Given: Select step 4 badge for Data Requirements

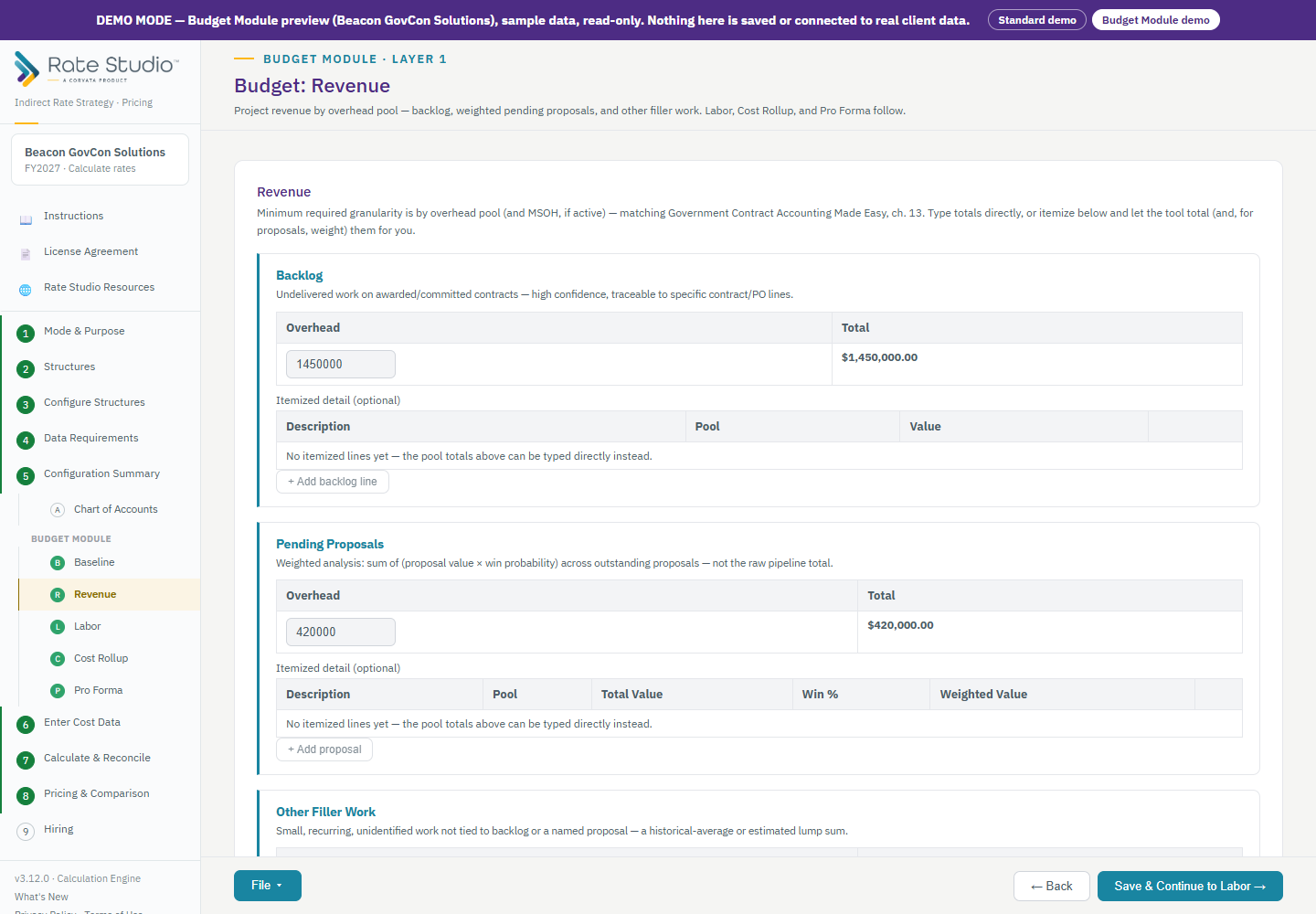Looking at the screenshot, I should coord(26,440).
